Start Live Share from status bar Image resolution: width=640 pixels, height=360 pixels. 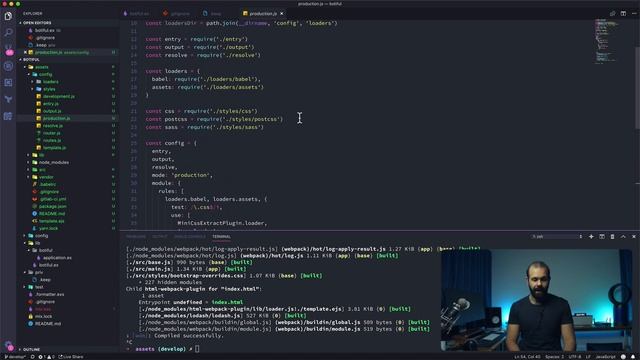[71, 357]
